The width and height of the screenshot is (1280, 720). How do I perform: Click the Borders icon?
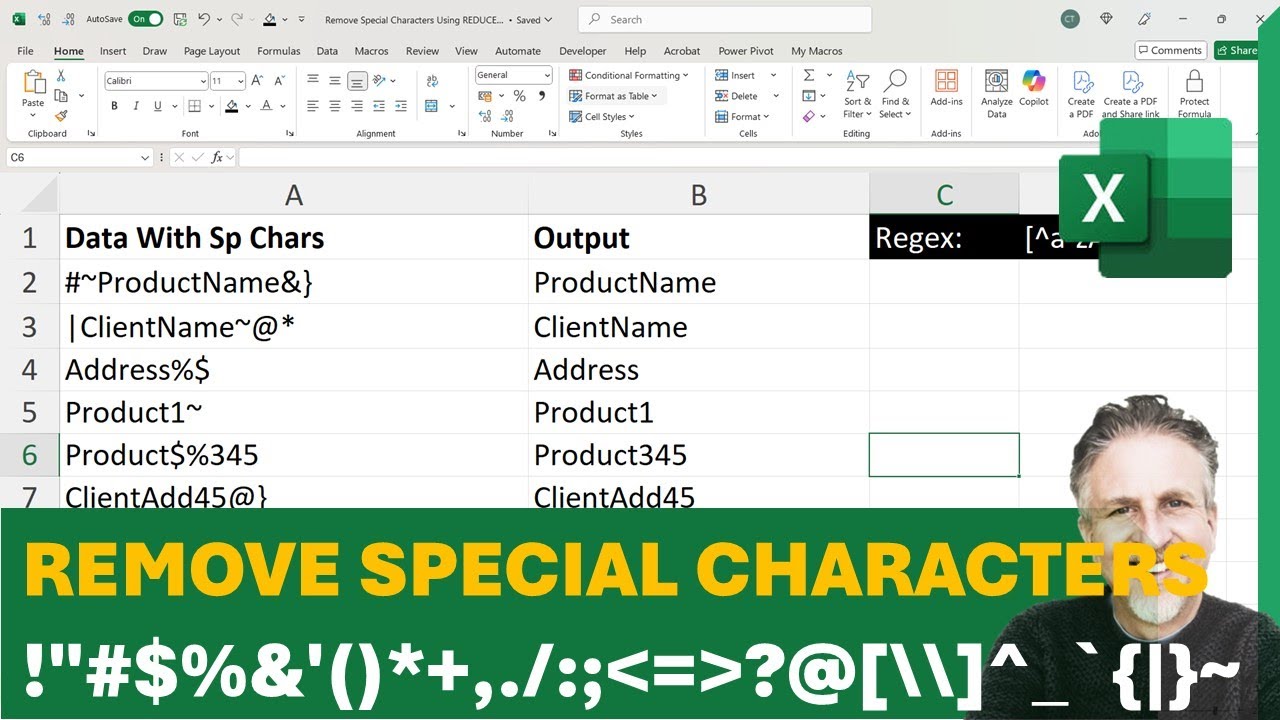[195, 106]
